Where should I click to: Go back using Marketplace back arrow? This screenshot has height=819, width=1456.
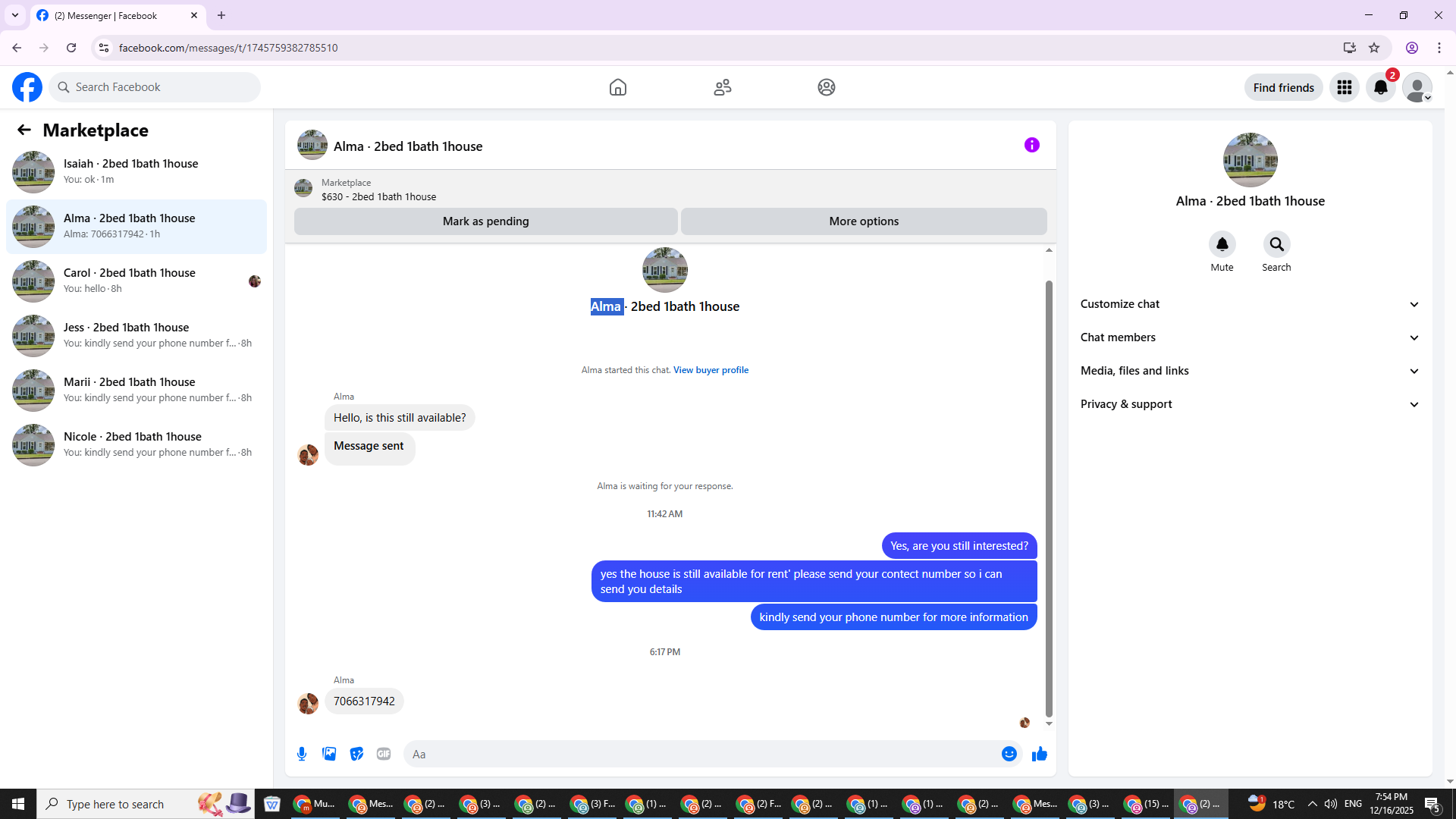click(x=24, y=130)
